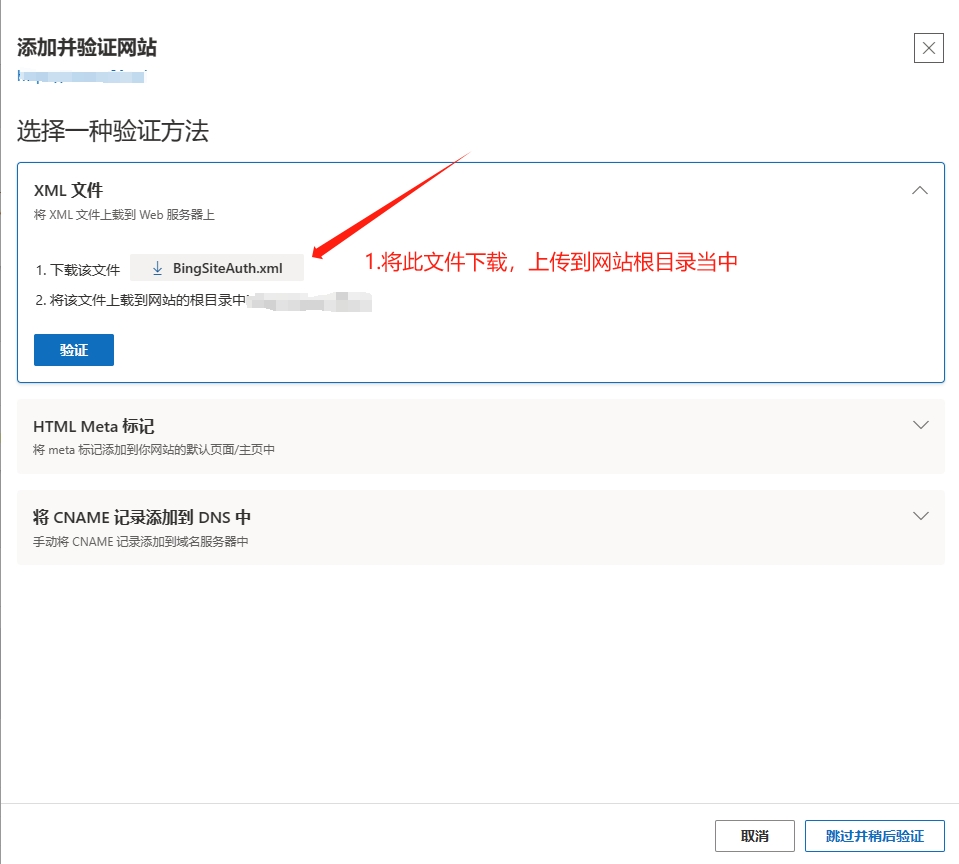Viewport: 959px width, 864px height.
Task: Expand the HTML Meta 标记 chevron
Action: [x=920, y=425]
